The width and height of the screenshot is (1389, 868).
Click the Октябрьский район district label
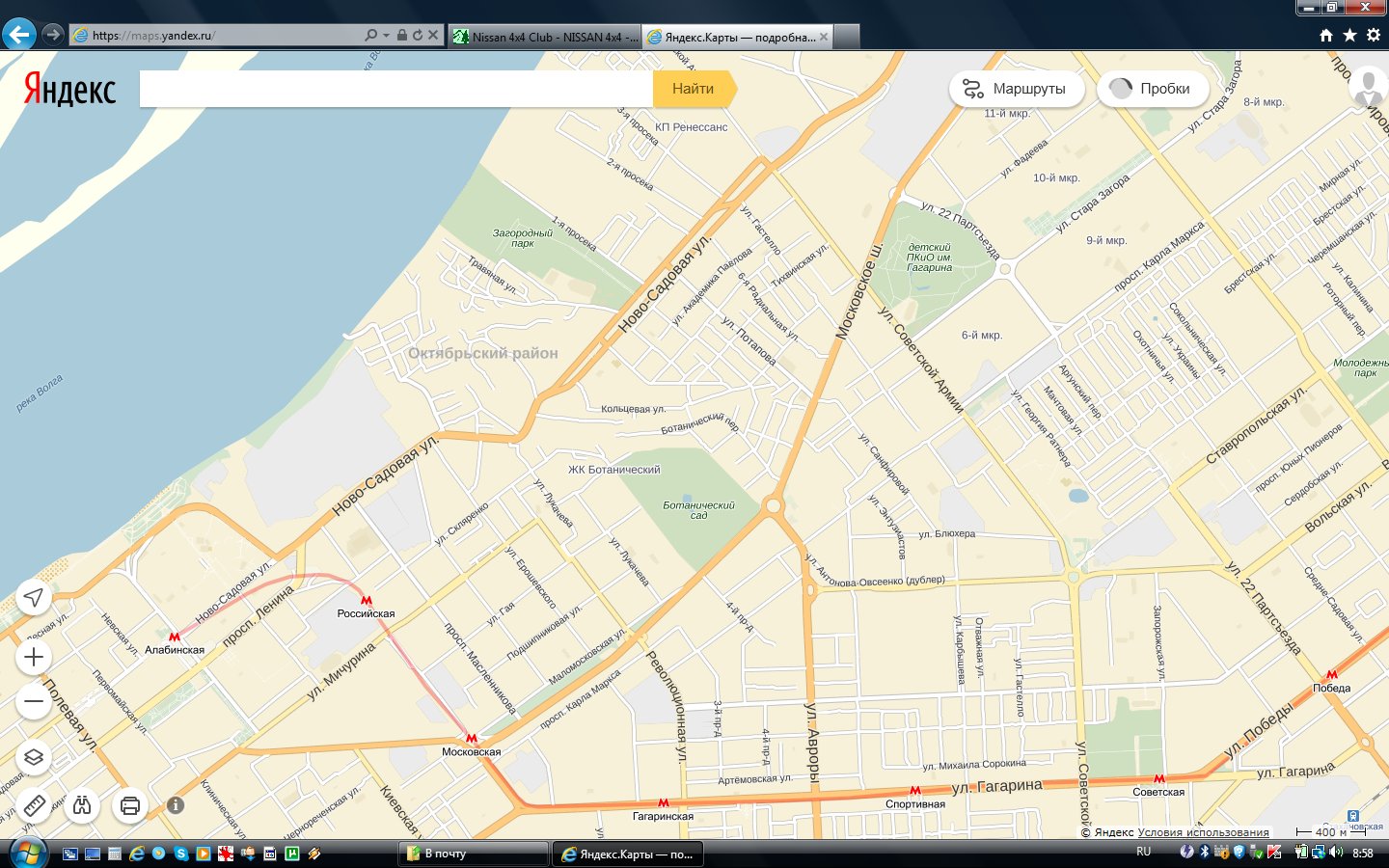(x=483, y=353)
